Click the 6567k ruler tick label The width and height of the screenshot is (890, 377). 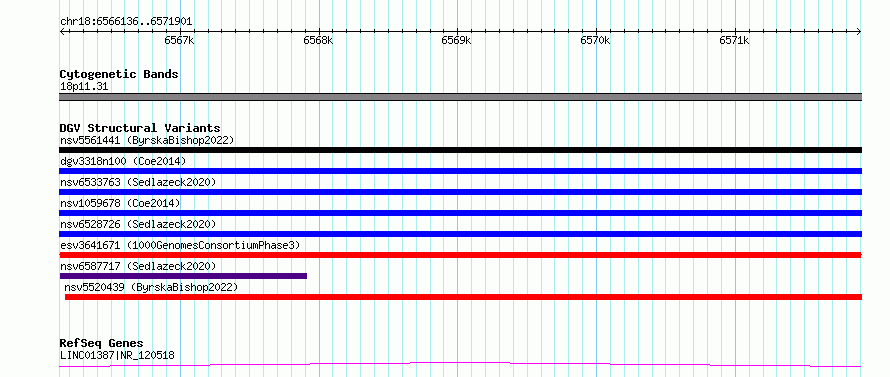pos(179,40)
